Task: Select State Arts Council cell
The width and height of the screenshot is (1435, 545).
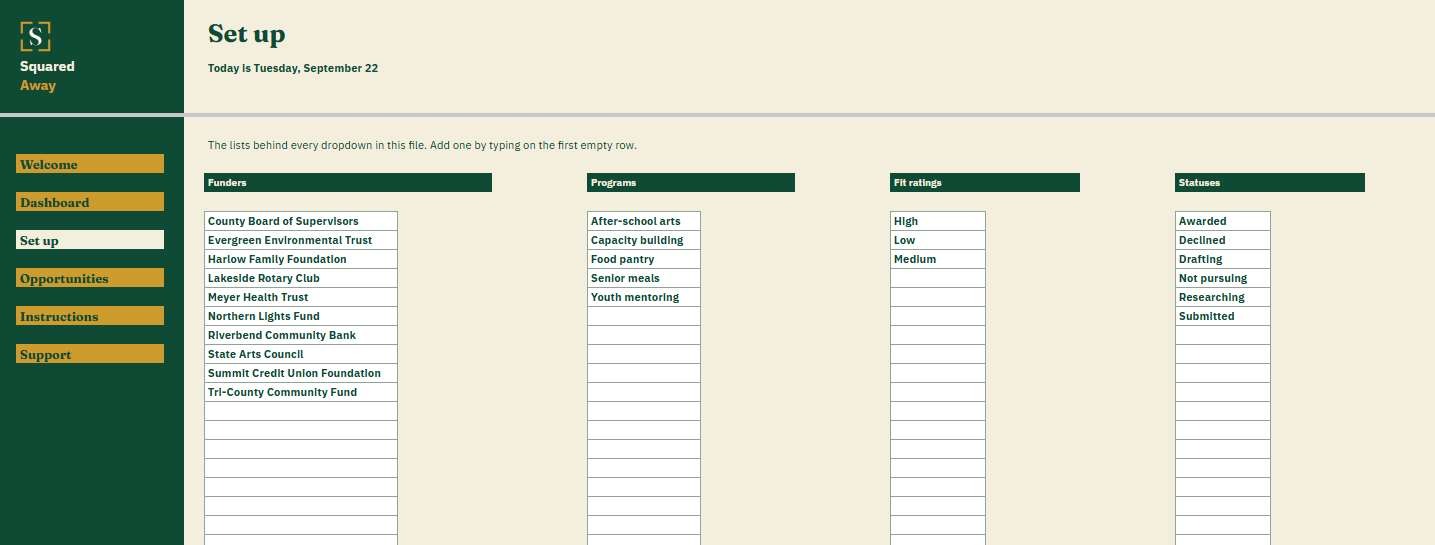Action: 301,354
